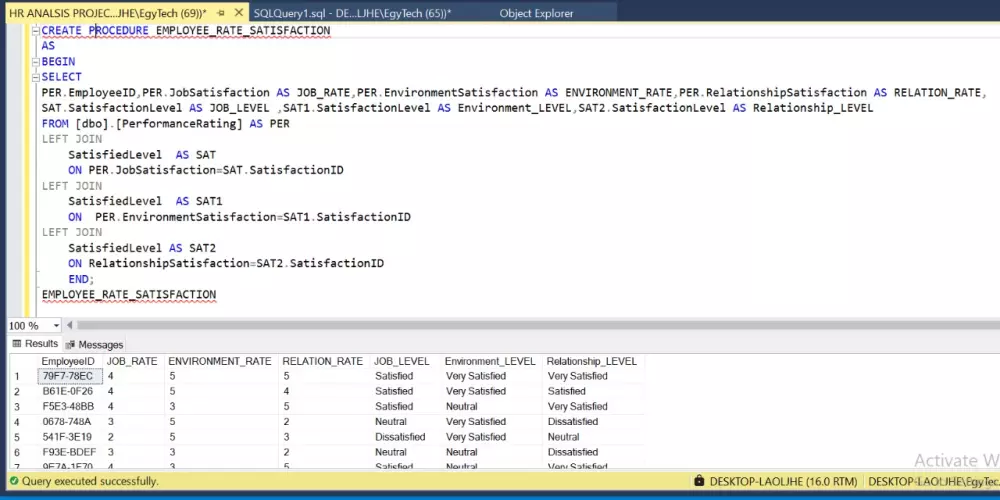The height and width of the screenshot is (500, 1000).
Task: Select the RELATION_RATE column header
Action: (x=323, y=362)
